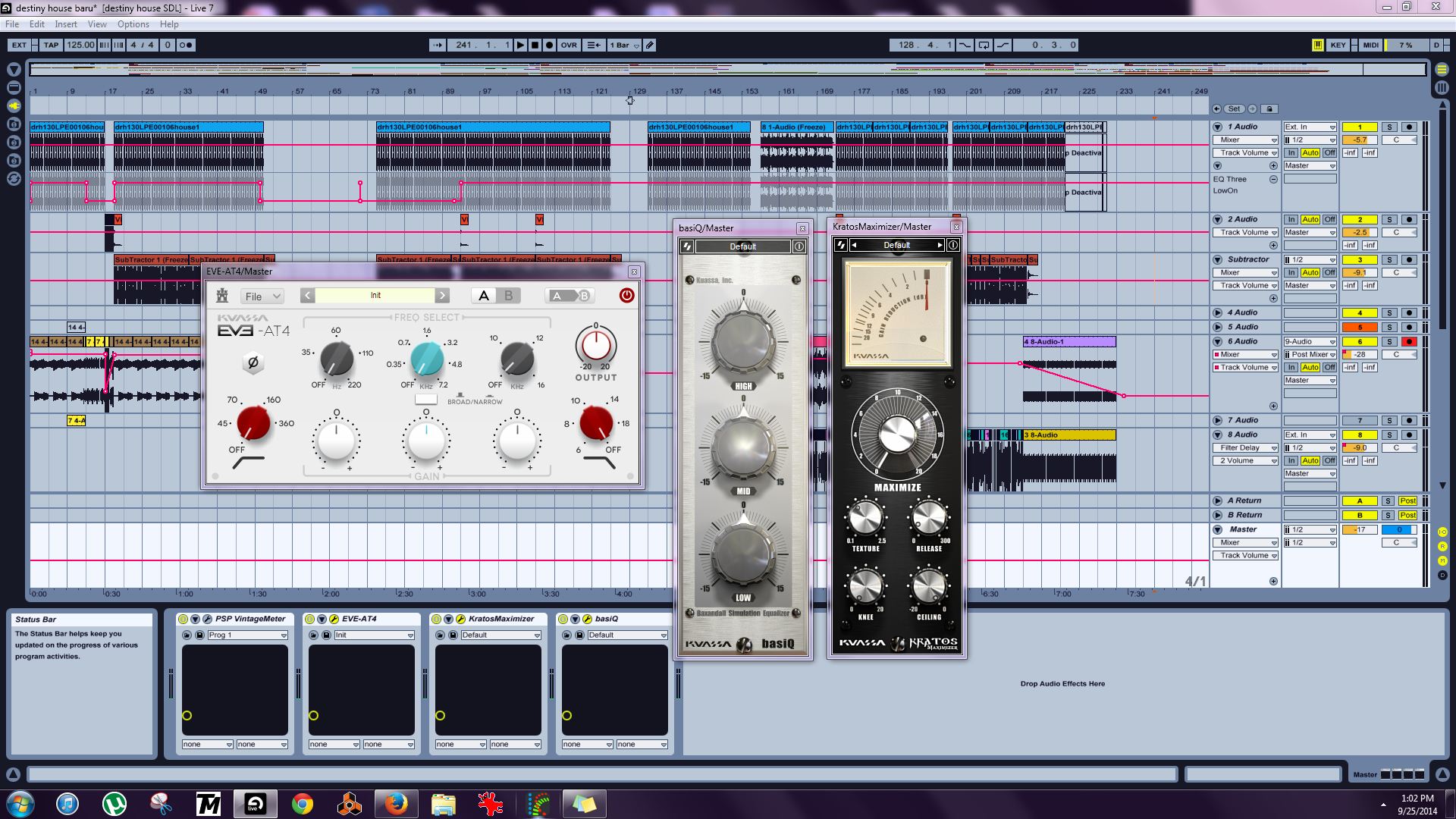Open 1 Audio Ext. In input dropdown

1310,127
